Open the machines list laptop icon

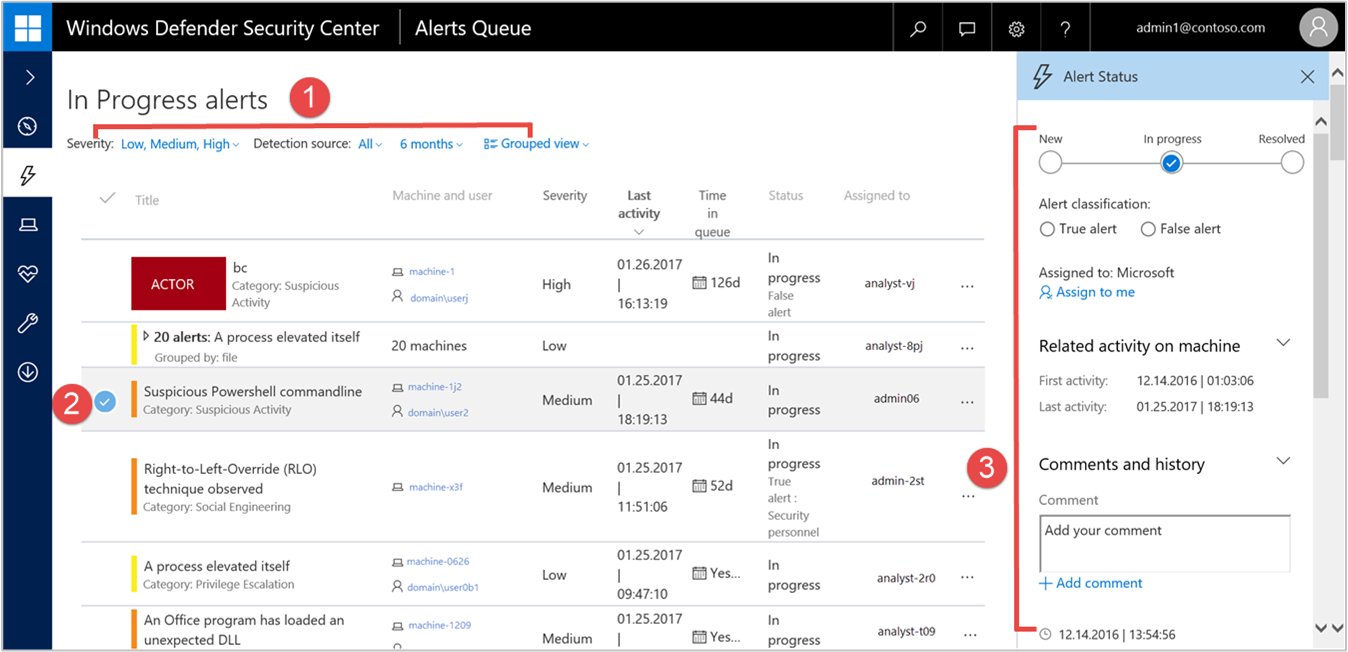pos(27,225)
